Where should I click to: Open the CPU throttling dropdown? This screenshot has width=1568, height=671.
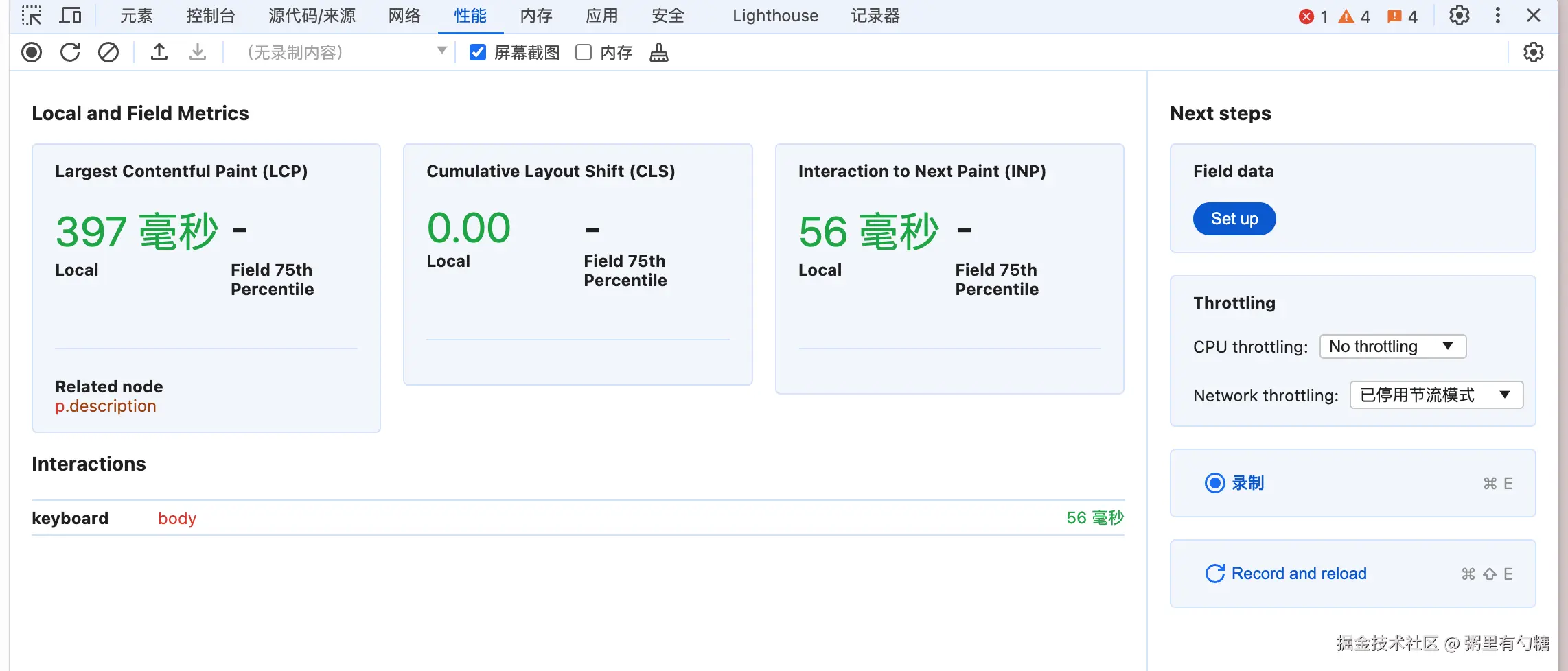1393,346
